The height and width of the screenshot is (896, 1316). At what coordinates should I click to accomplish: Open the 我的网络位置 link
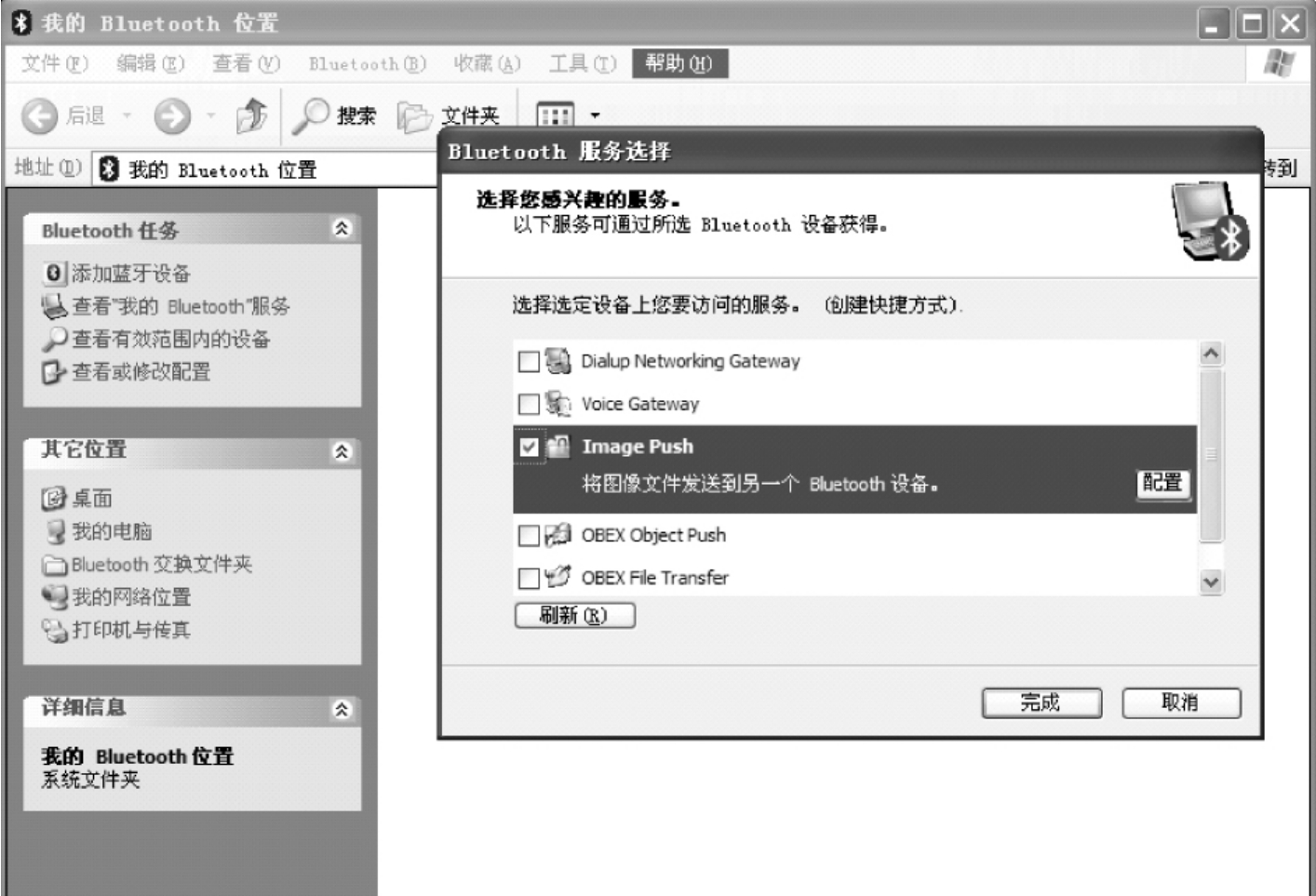[x=131, y=596]
